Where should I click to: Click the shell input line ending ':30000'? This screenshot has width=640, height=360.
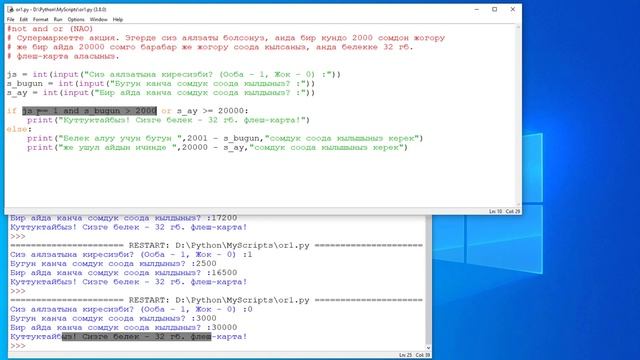[123, 327]
